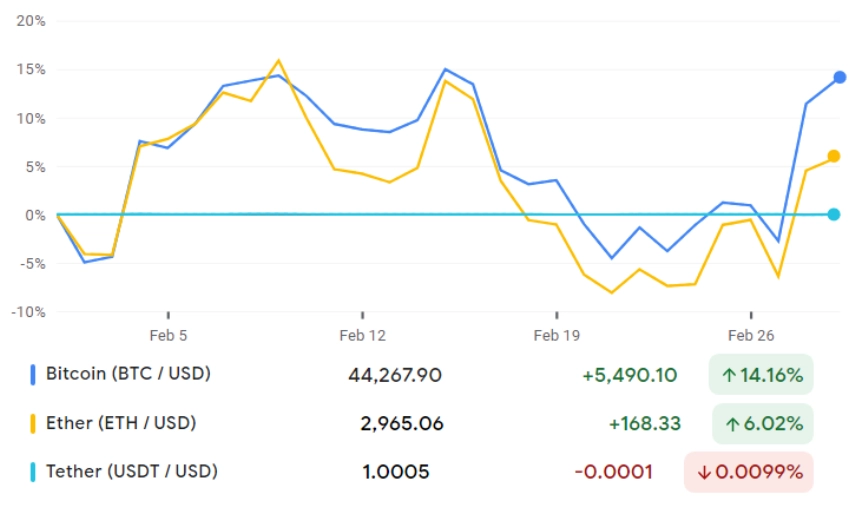Viewport: 868px width, 507px height.
Task: Click the up arrow beside 14.16%
Action: (x=729, y=376)
